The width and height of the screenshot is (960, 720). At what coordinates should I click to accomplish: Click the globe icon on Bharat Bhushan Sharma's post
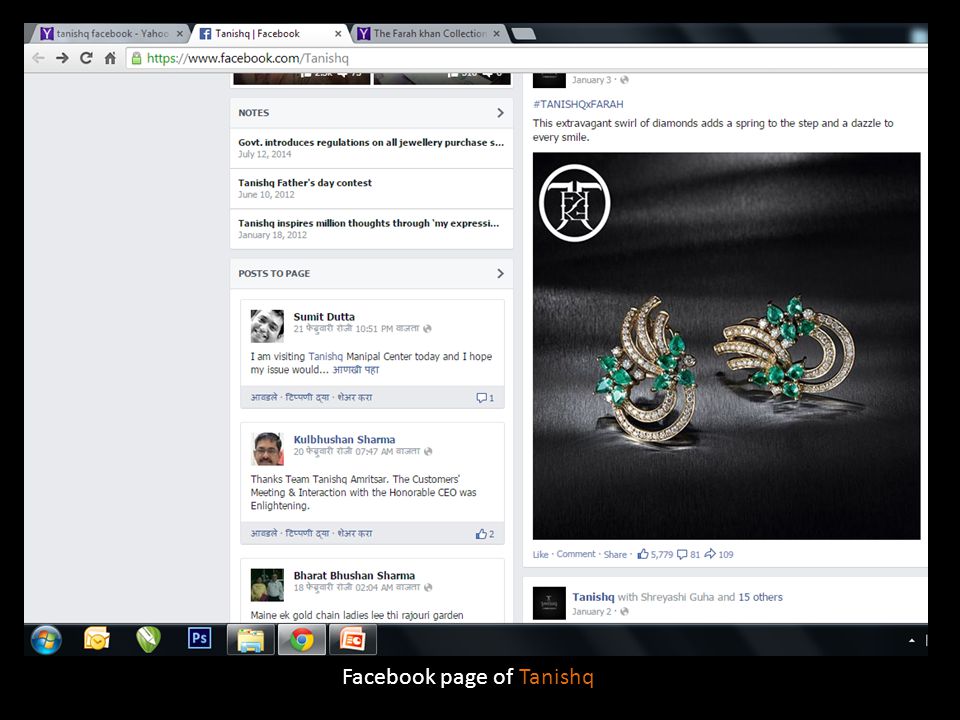(428, 587)
